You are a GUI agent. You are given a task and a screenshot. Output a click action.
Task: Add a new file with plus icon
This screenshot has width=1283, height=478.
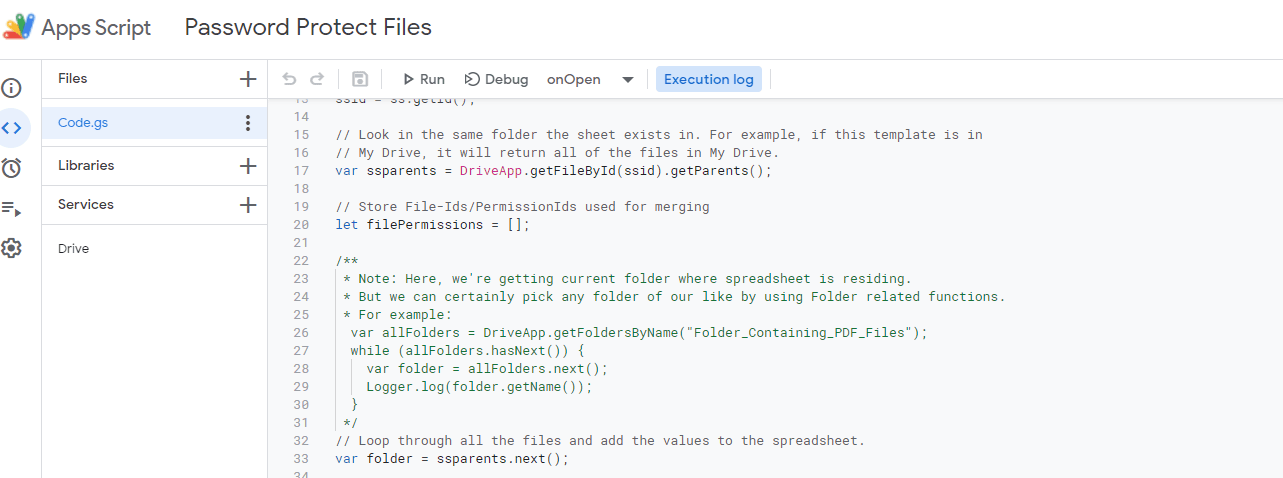click(248, 79)
